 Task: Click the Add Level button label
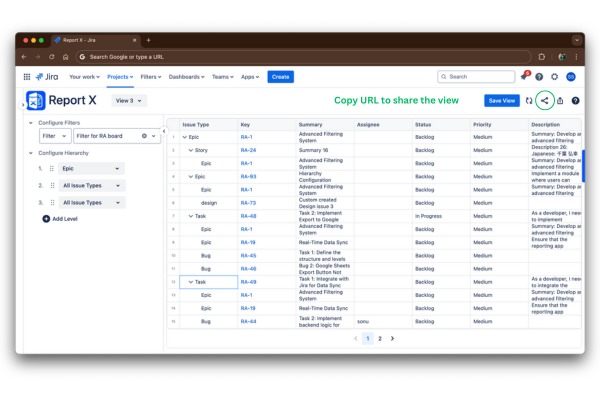click(x=65, y=219)
